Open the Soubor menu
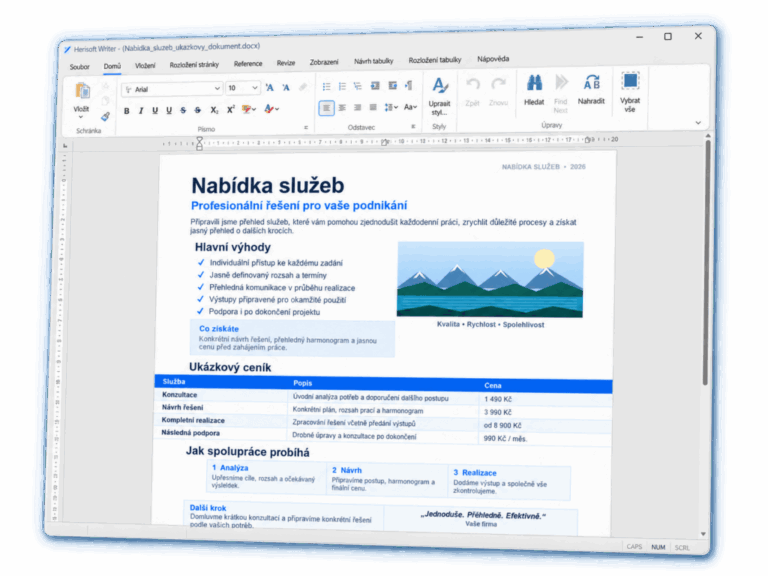The height and width of the screenshot is (576, 768). pyautogui.click(x=79, y=67)
